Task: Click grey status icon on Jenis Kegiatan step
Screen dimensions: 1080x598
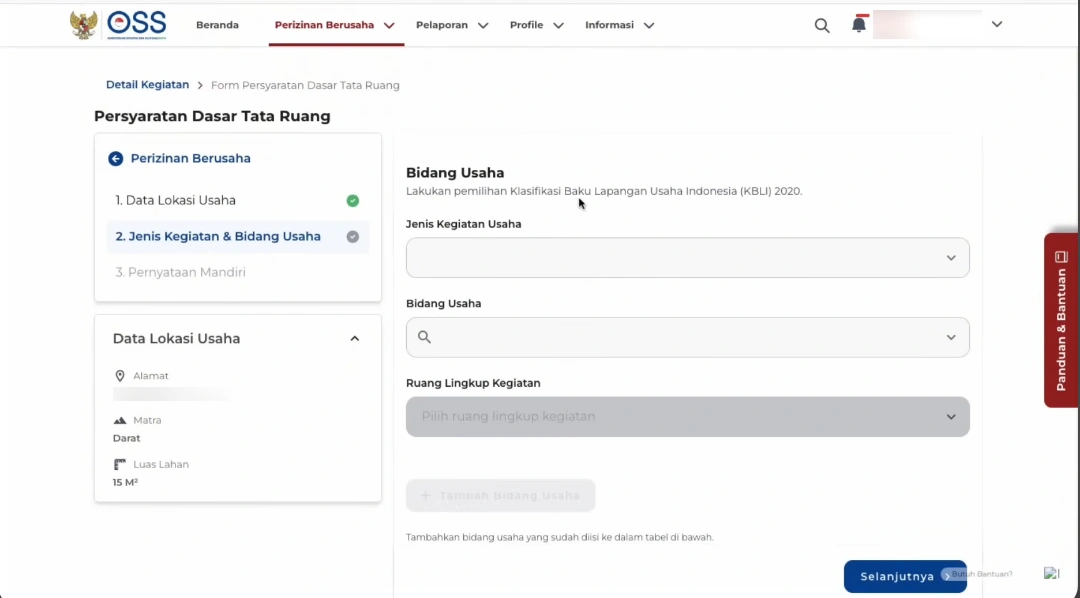Action: tap(352, 237)
